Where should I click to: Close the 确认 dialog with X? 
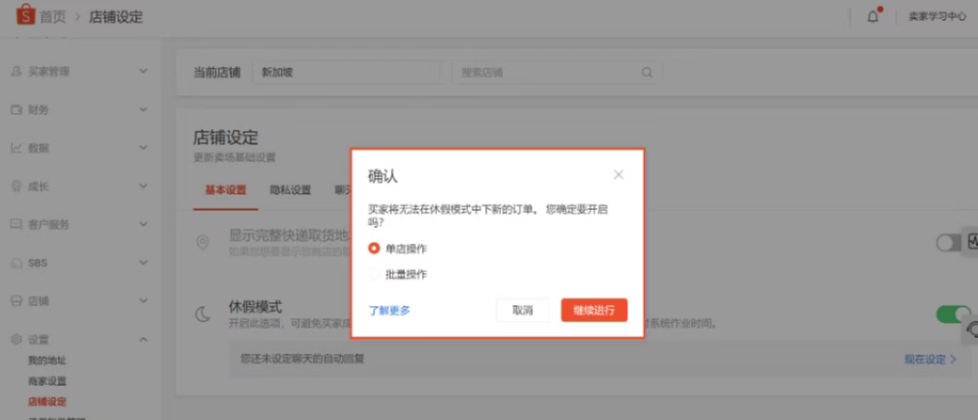pos(618,175)
